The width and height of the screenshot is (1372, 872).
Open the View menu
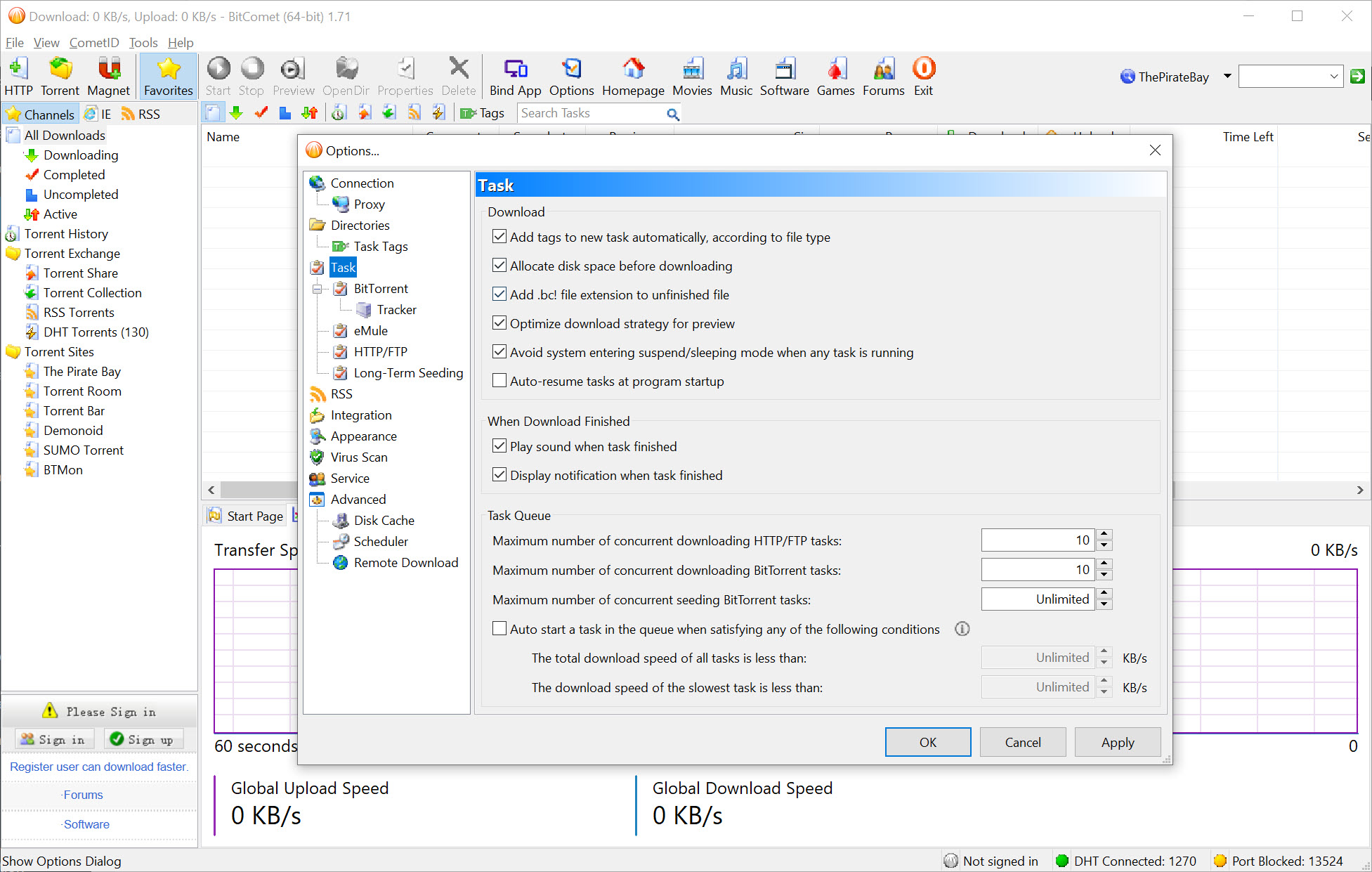[46, 43]
